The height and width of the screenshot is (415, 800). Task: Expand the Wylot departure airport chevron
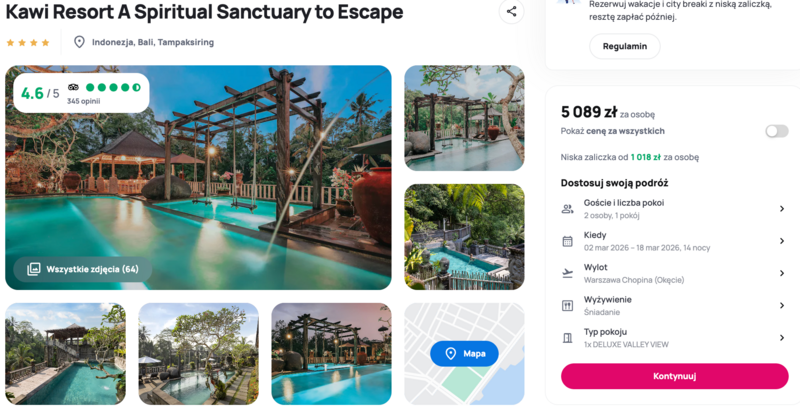(781, 273)
